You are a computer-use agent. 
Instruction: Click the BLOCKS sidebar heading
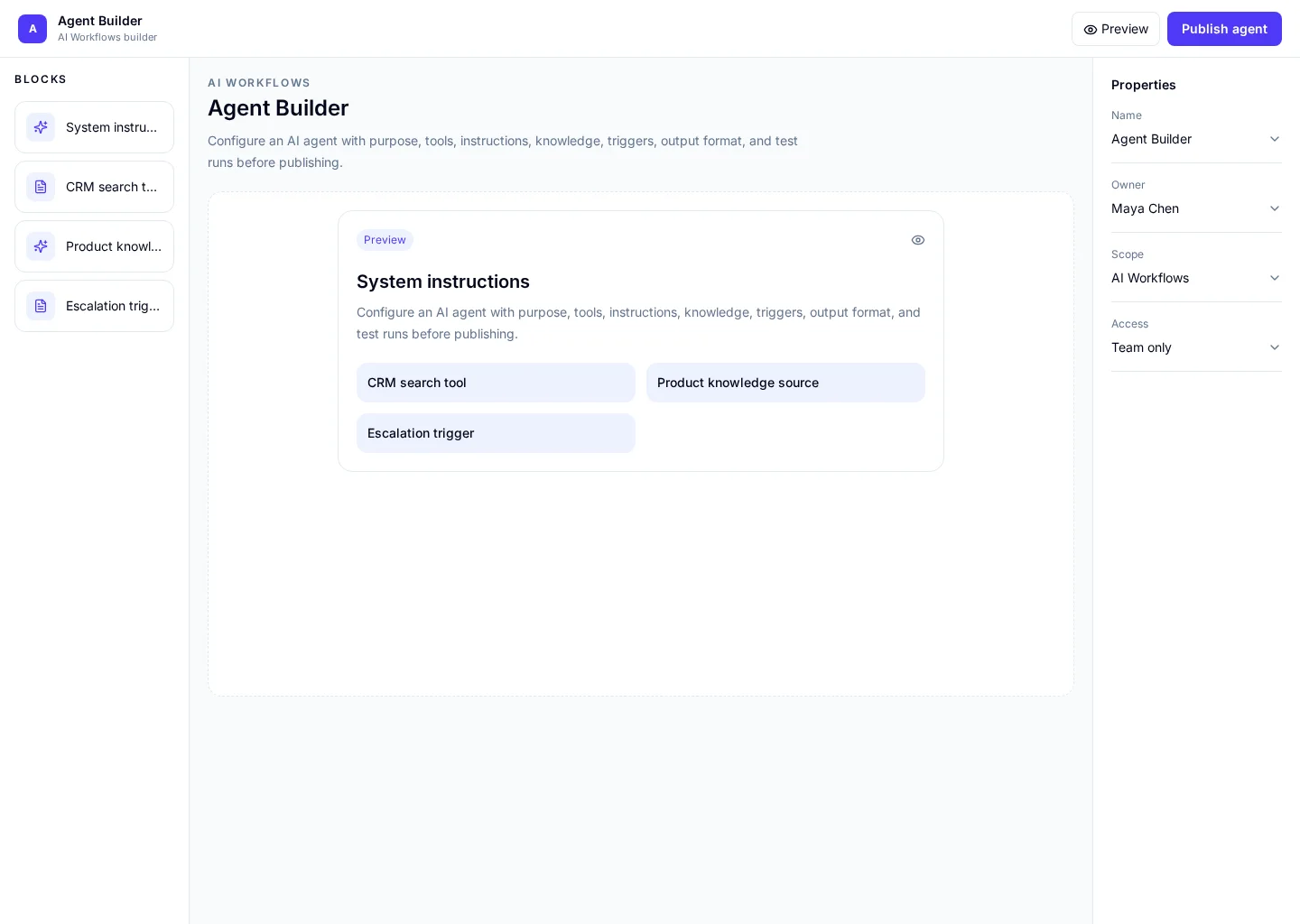click(x=41, y=79)
